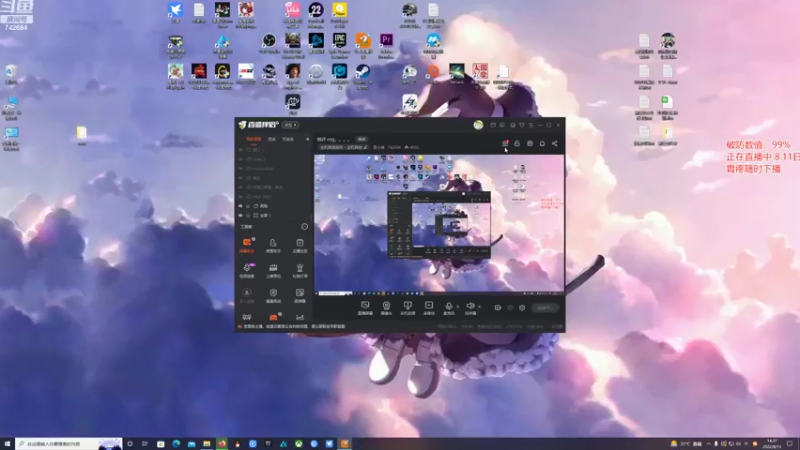The width and height of the screenshot is (800, 450).
Task: Open the small arrow menu beside the speaker
Action: pyautogui.click(x=479, y=307)
